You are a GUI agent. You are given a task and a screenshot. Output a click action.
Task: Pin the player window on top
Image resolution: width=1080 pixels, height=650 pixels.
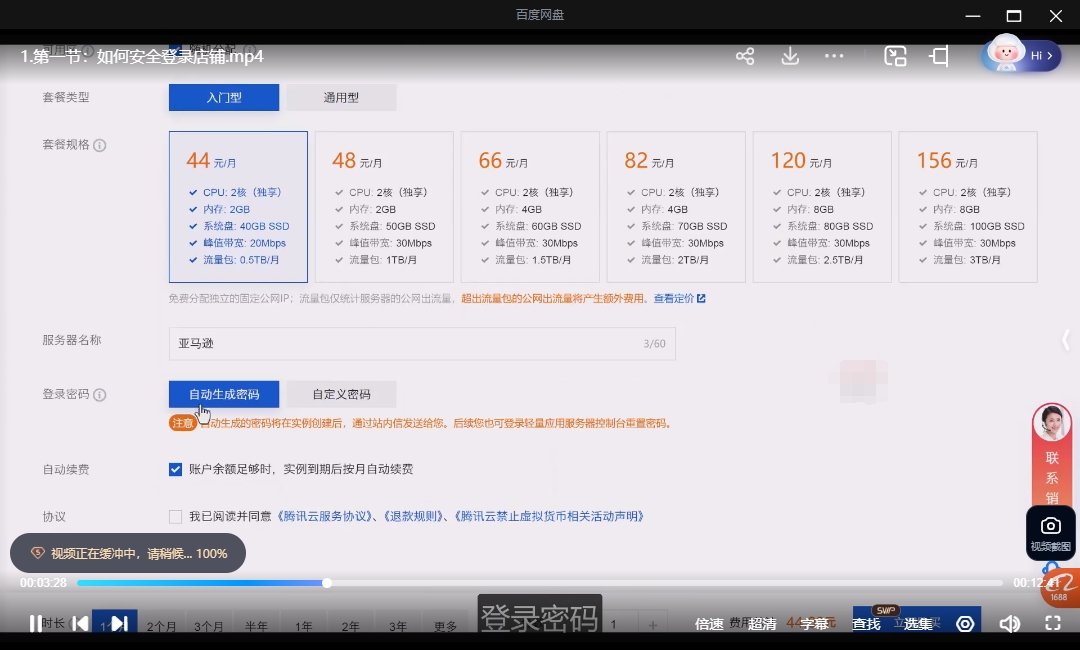point(940,56)
